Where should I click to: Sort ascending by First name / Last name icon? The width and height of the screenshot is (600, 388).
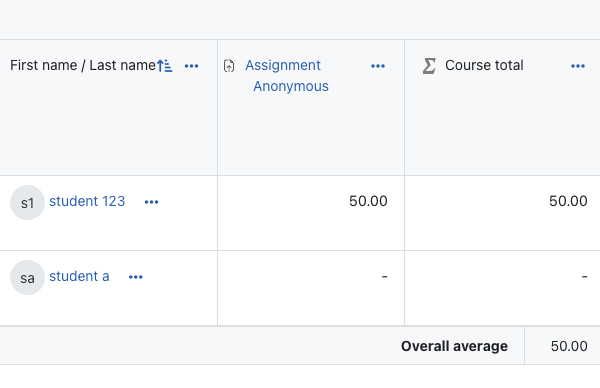click(x=165, y=66)
